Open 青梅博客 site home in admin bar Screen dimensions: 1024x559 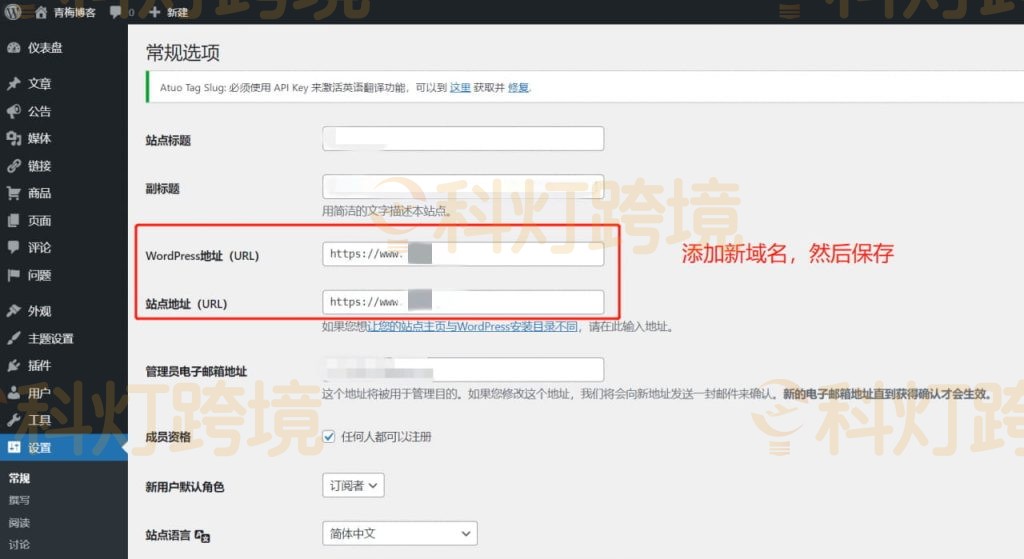pos(75,13)
